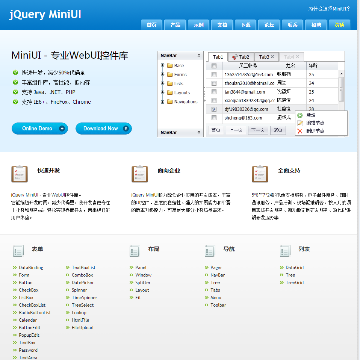Open the Toolbar link
The image size is (360, 360).
(218, 305)
